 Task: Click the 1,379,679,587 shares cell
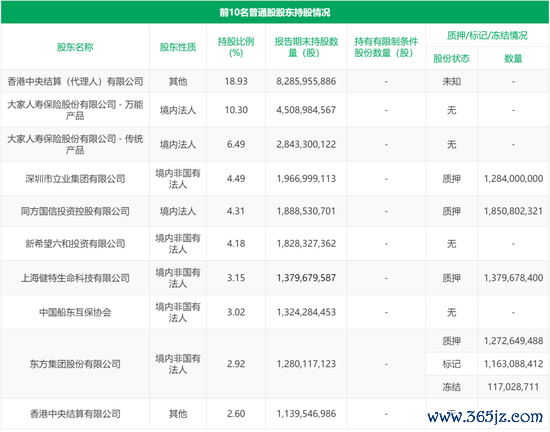(x=306, y=278)
